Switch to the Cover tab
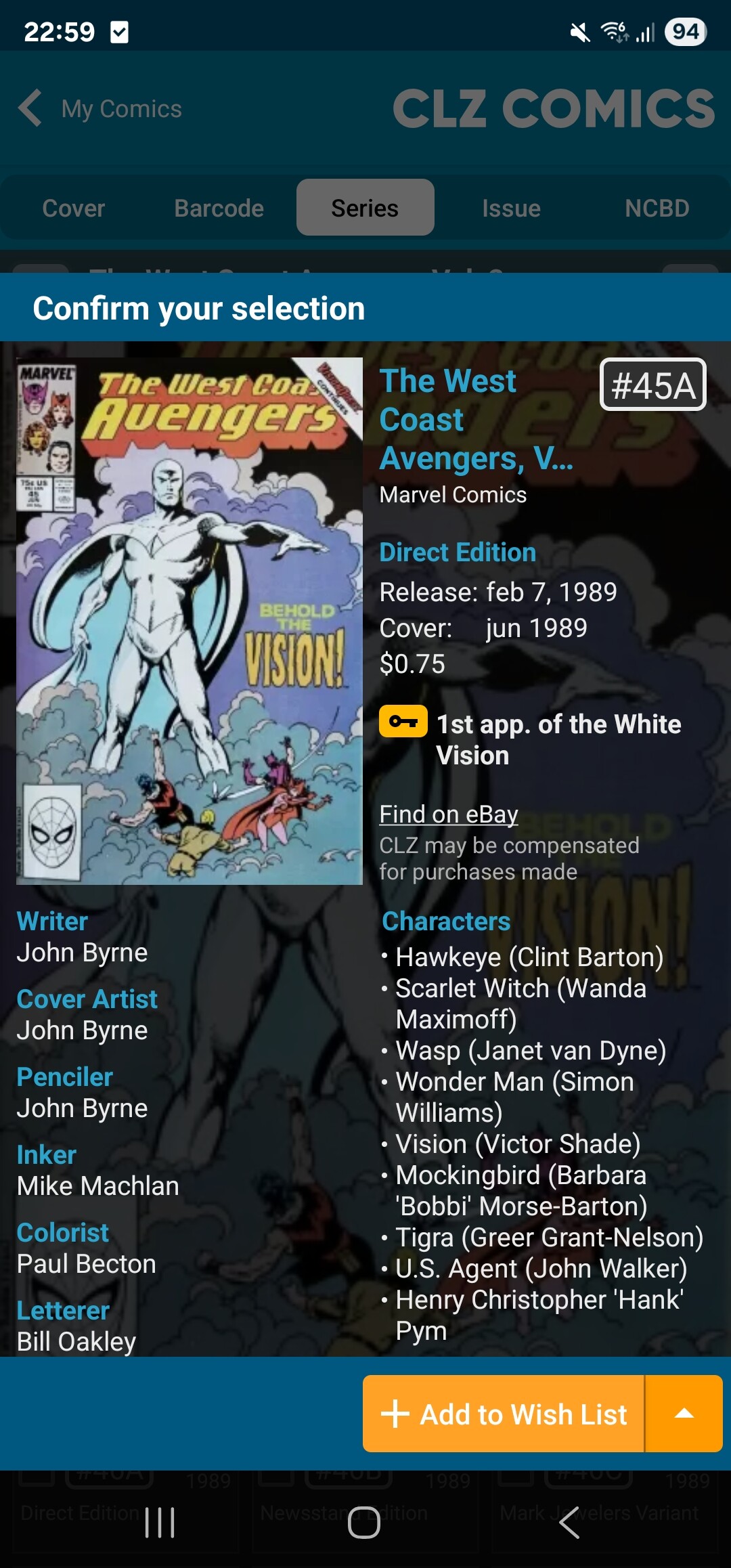Image resolution: width=731 pixels, height=1568 pixels. point(74,208)
